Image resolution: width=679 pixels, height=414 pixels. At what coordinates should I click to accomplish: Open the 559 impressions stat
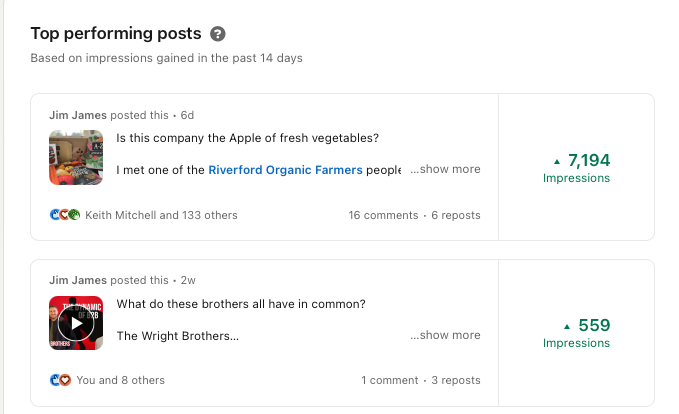click(593, 325)
